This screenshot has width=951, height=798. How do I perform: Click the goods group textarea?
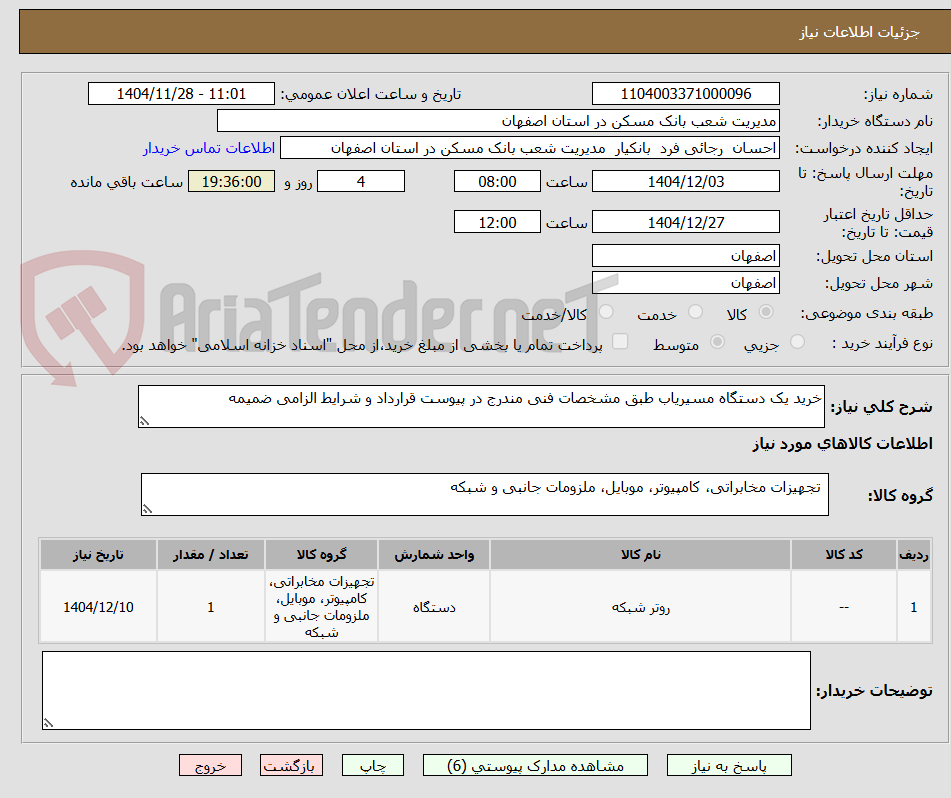(485, 495)
